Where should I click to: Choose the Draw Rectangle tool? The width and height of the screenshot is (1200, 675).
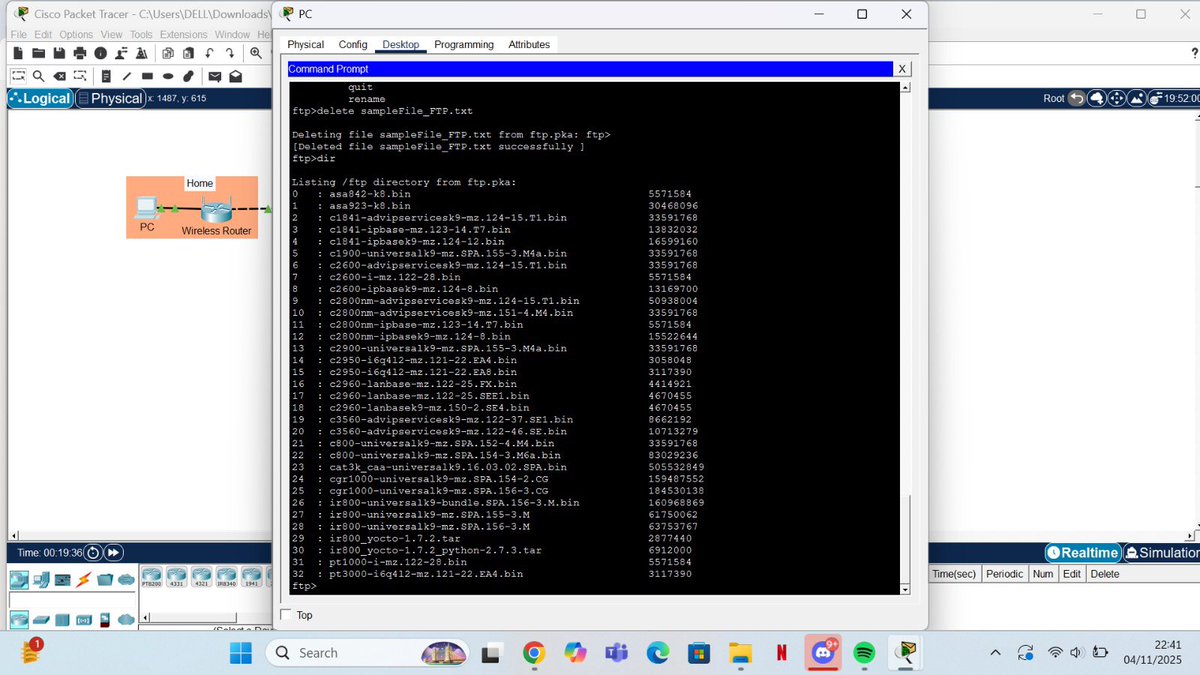tap(147, 76)
